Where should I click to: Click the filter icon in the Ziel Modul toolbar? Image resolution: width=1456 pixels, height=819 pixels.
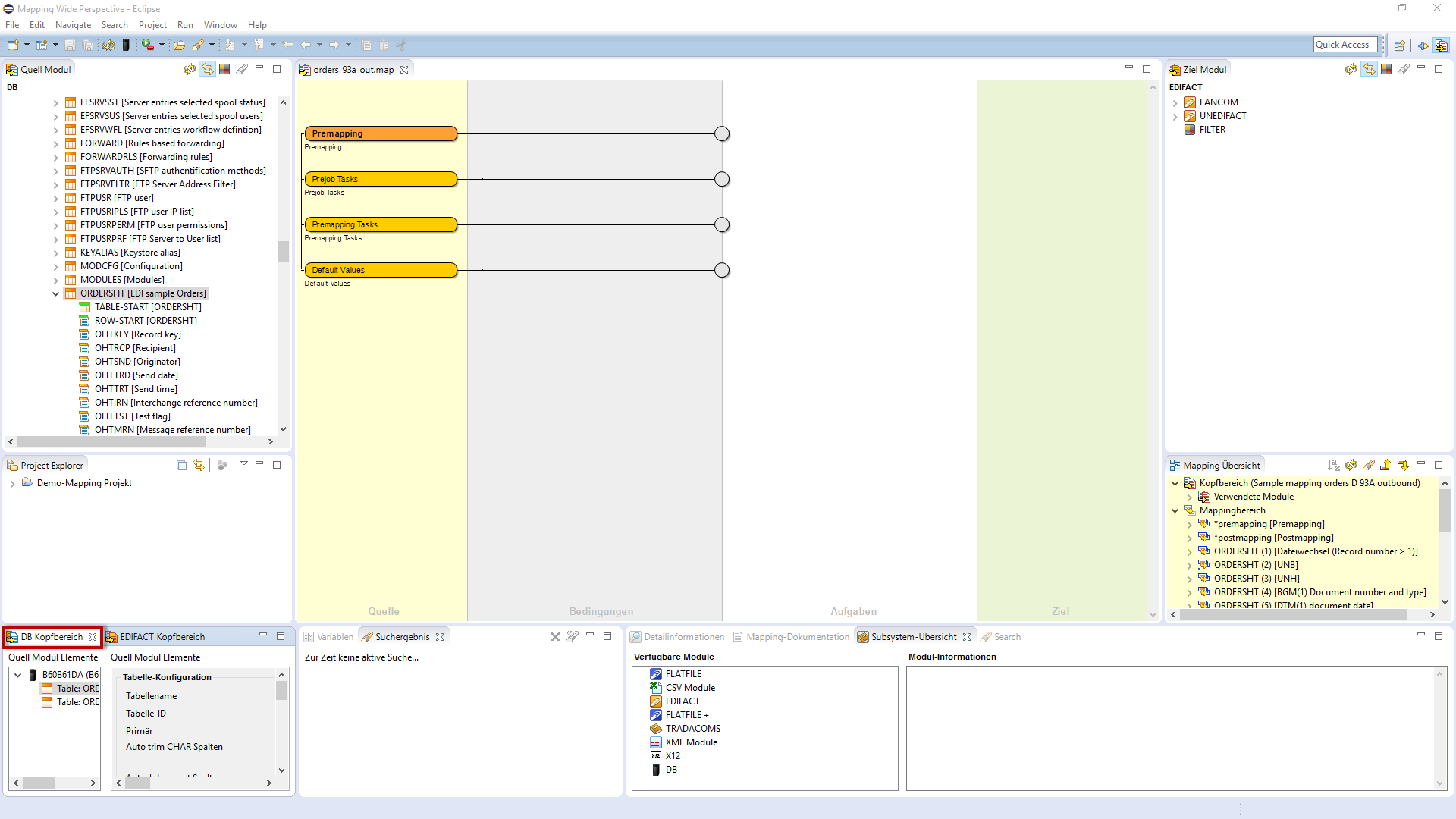pyautogui.click(x=1386, y=69)
